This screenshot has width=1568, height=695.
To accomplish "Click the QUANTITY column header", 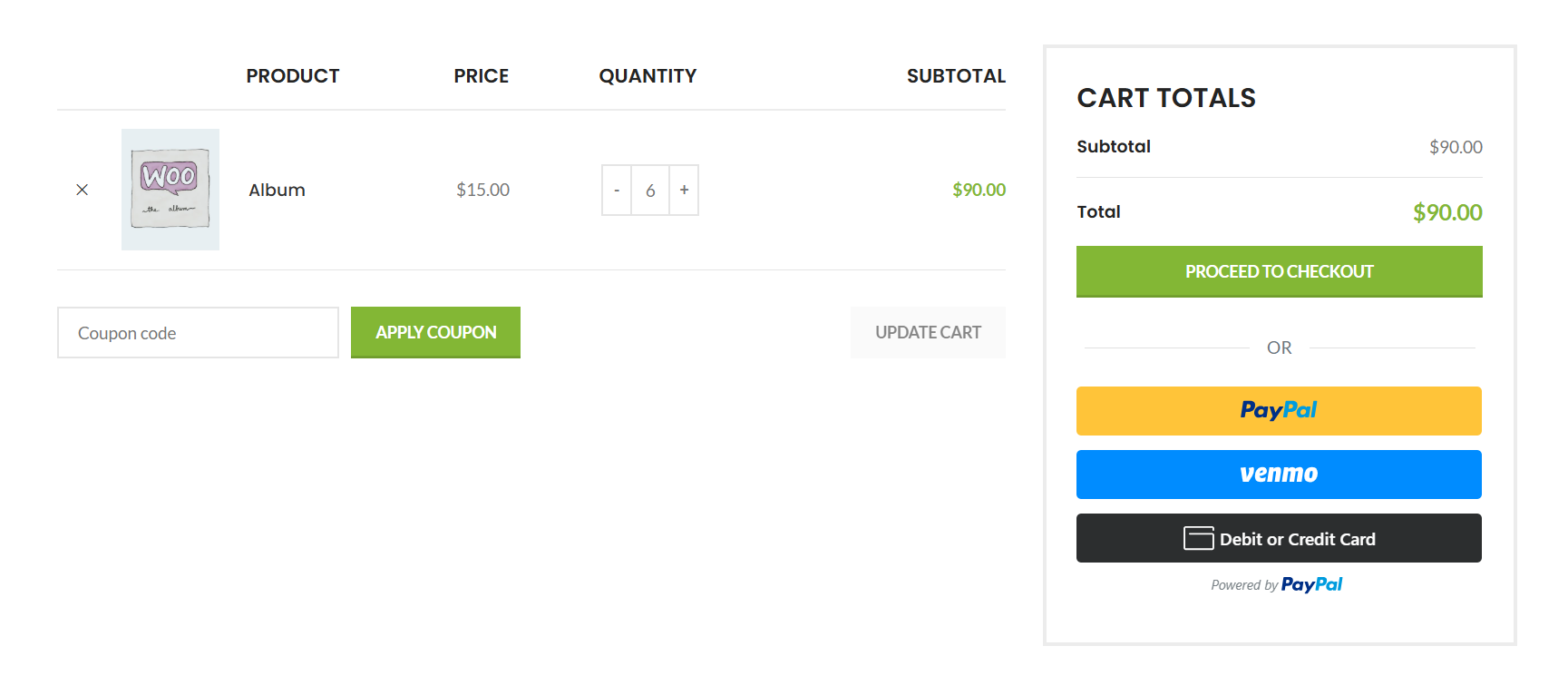I will 648,76.
